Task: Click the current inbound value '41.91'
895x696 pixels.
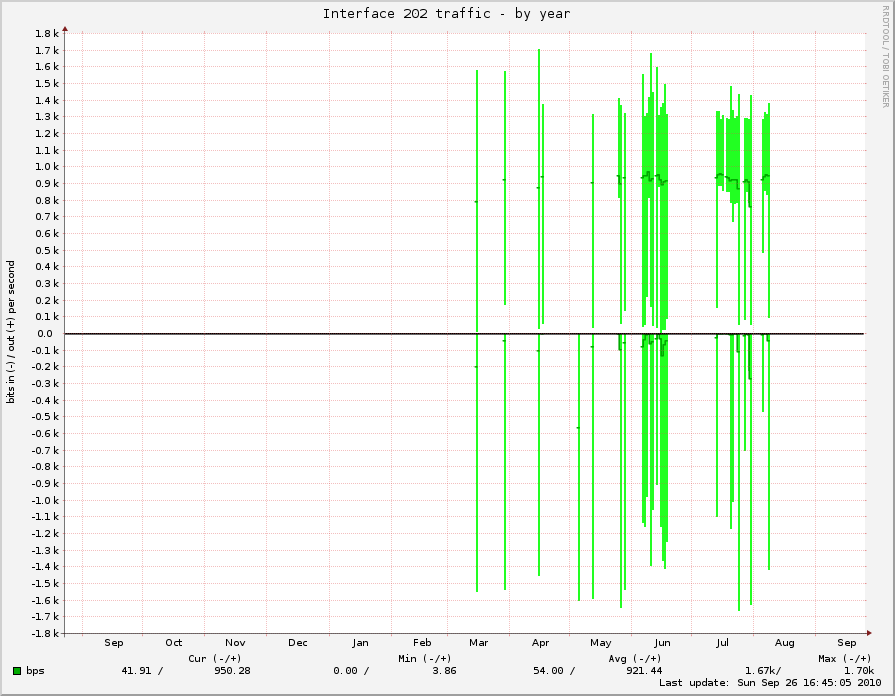Action: tap(136, 671)
